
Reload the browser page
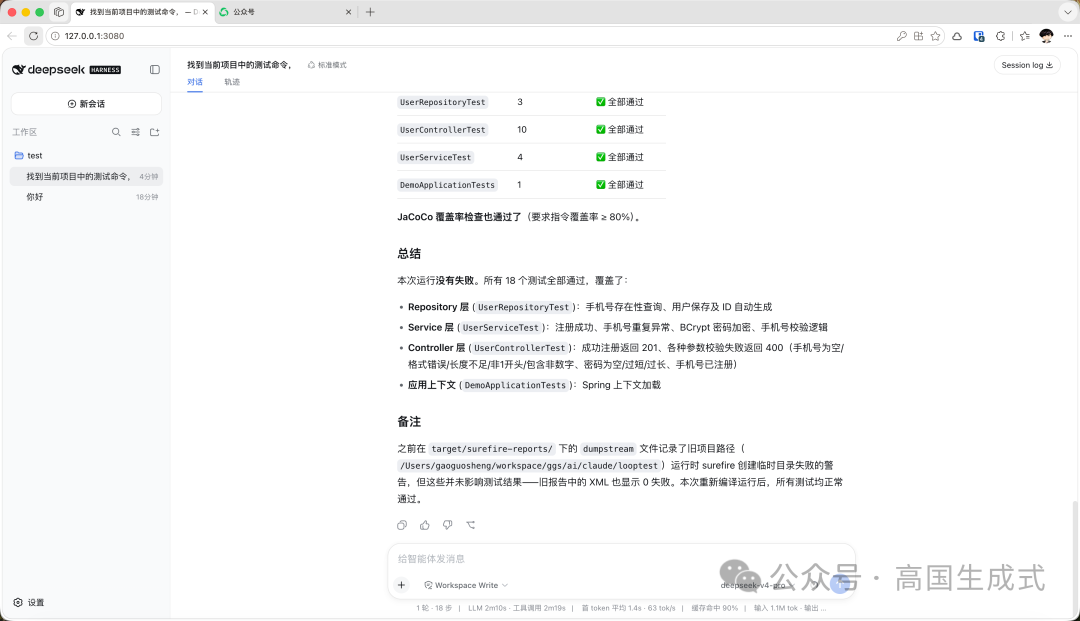pos(33,36)
